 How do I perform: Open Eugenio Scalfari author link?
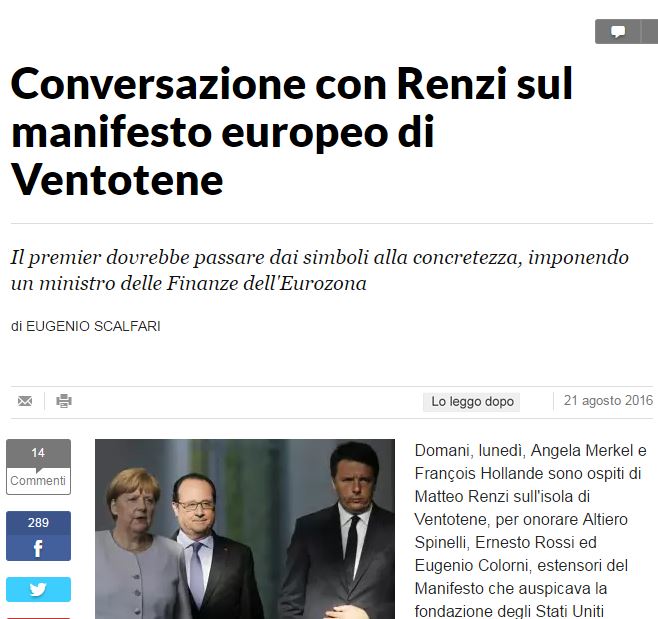[93, 326]
